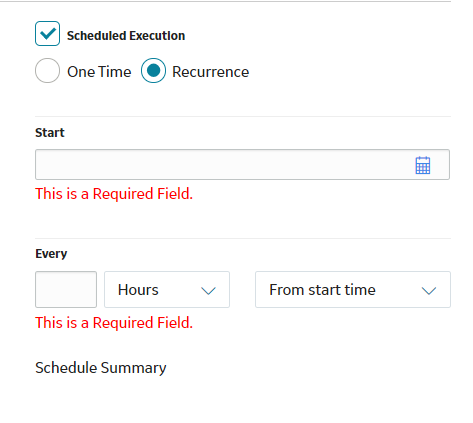
Task: Click the One Time label text
Action: point(99,72)
